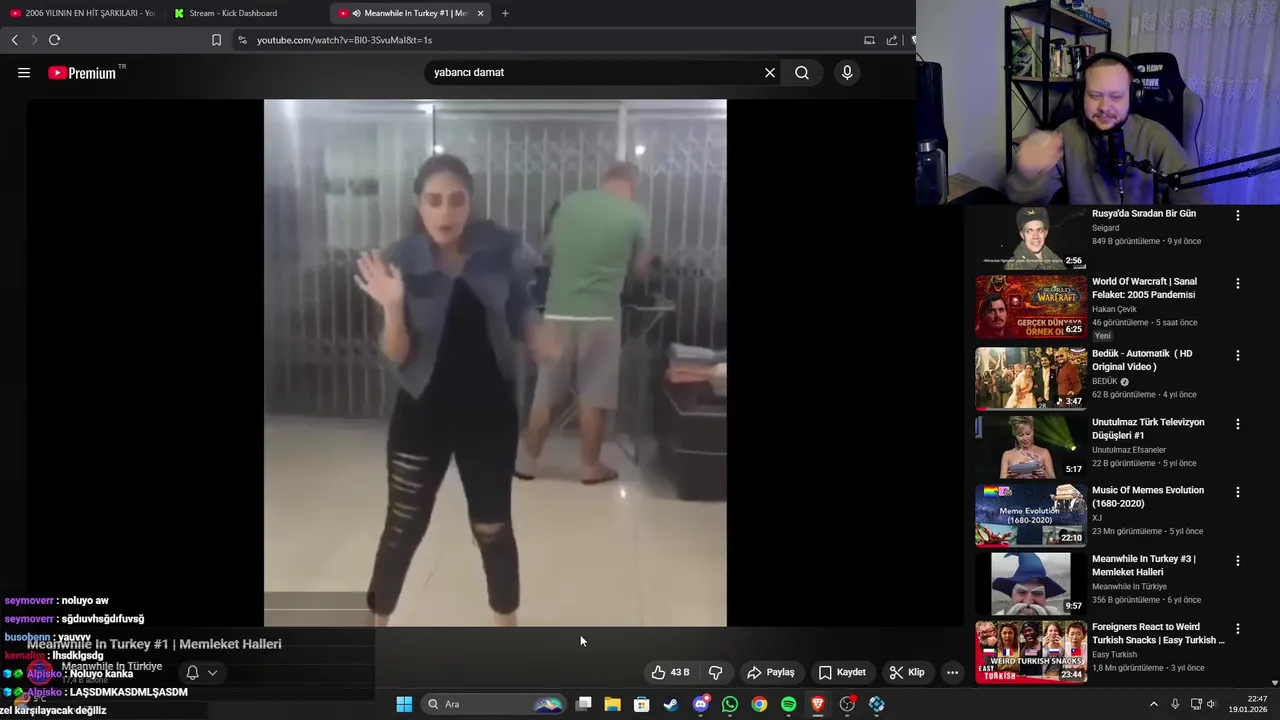This screenshot has width=1280, height=720.
Task: Open Hakan Çevik channel link
Action: click(1114, 309)
